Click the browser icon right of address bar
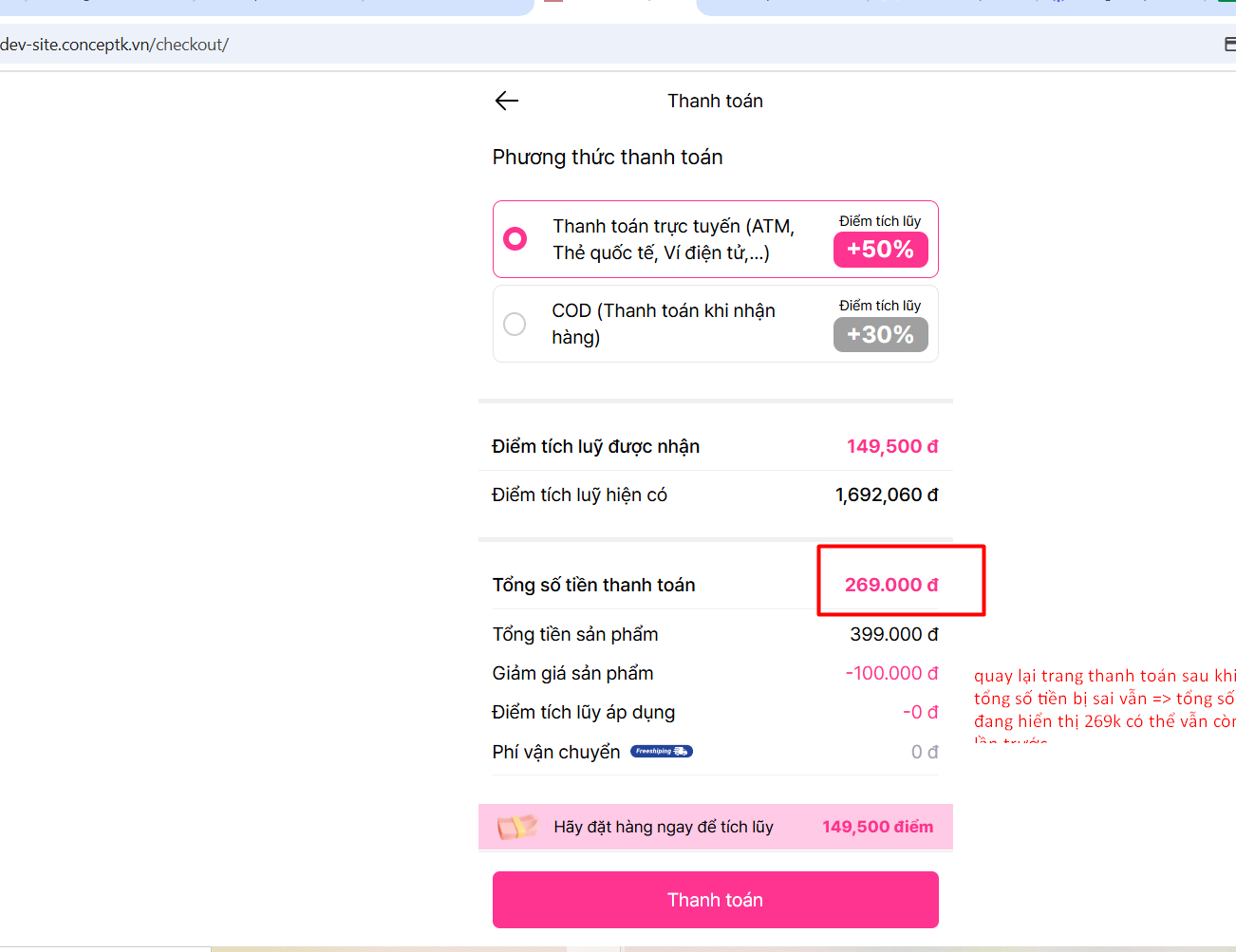The image size is (1236, 952). coord(1229,45)
